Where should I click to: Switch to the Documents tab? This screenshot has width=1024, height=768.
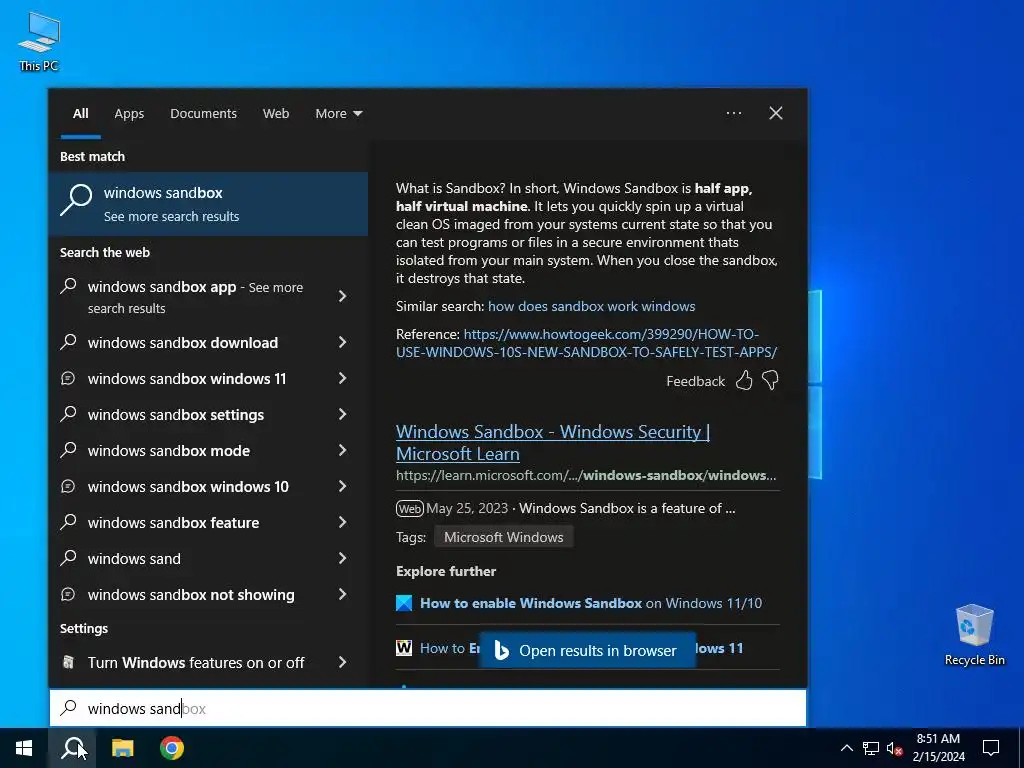(203, 114)
